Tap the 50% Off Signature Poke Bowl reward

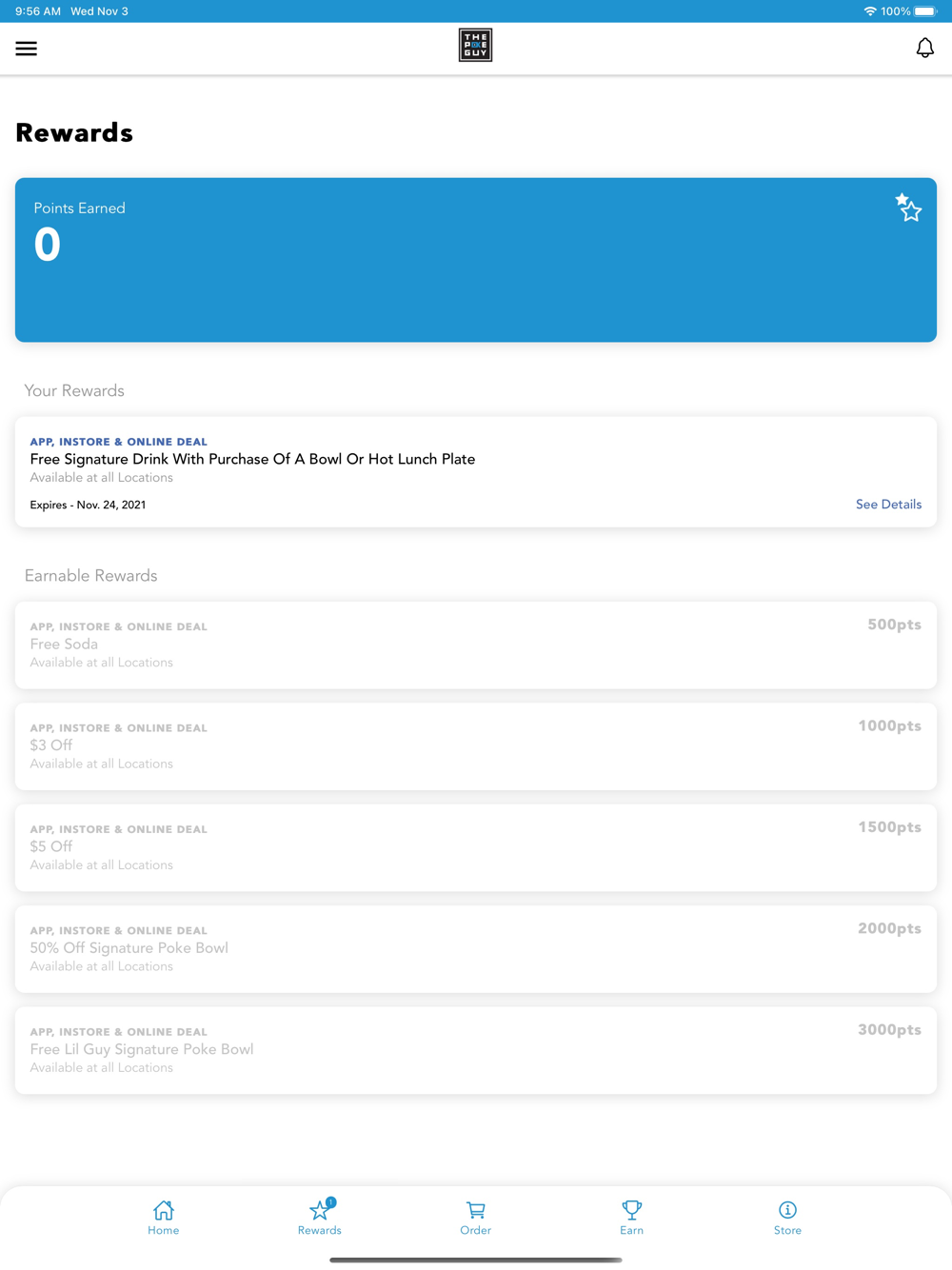click(475, 949)
